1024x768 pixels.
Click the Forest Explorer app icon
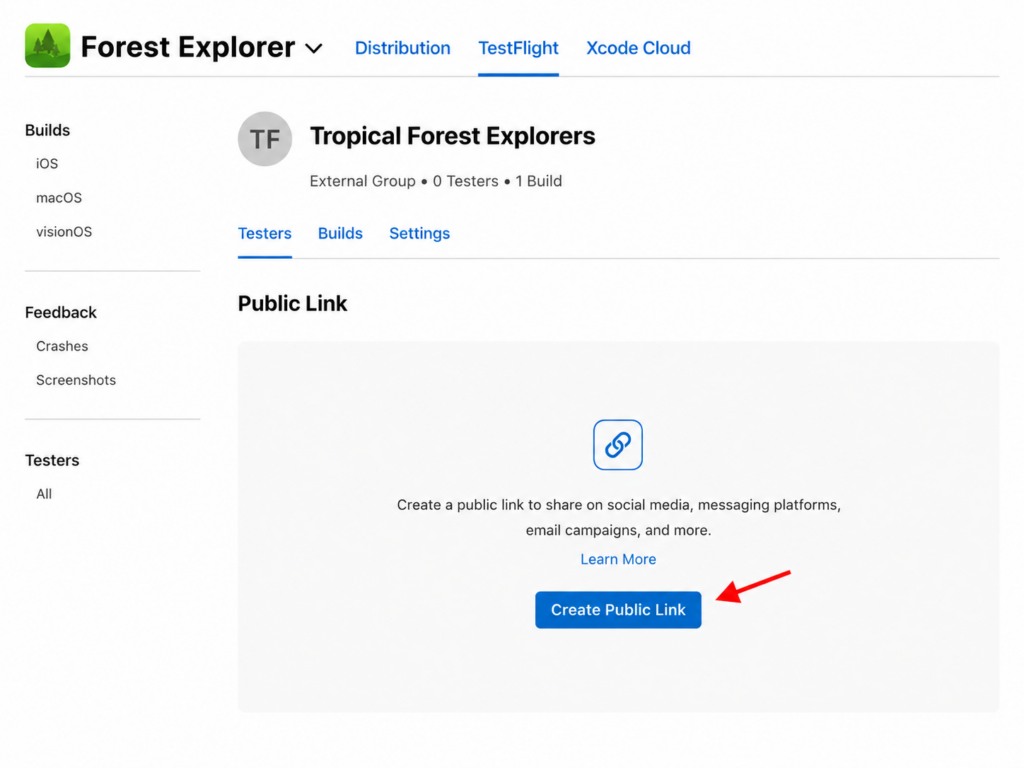click(x=47, y=46)
